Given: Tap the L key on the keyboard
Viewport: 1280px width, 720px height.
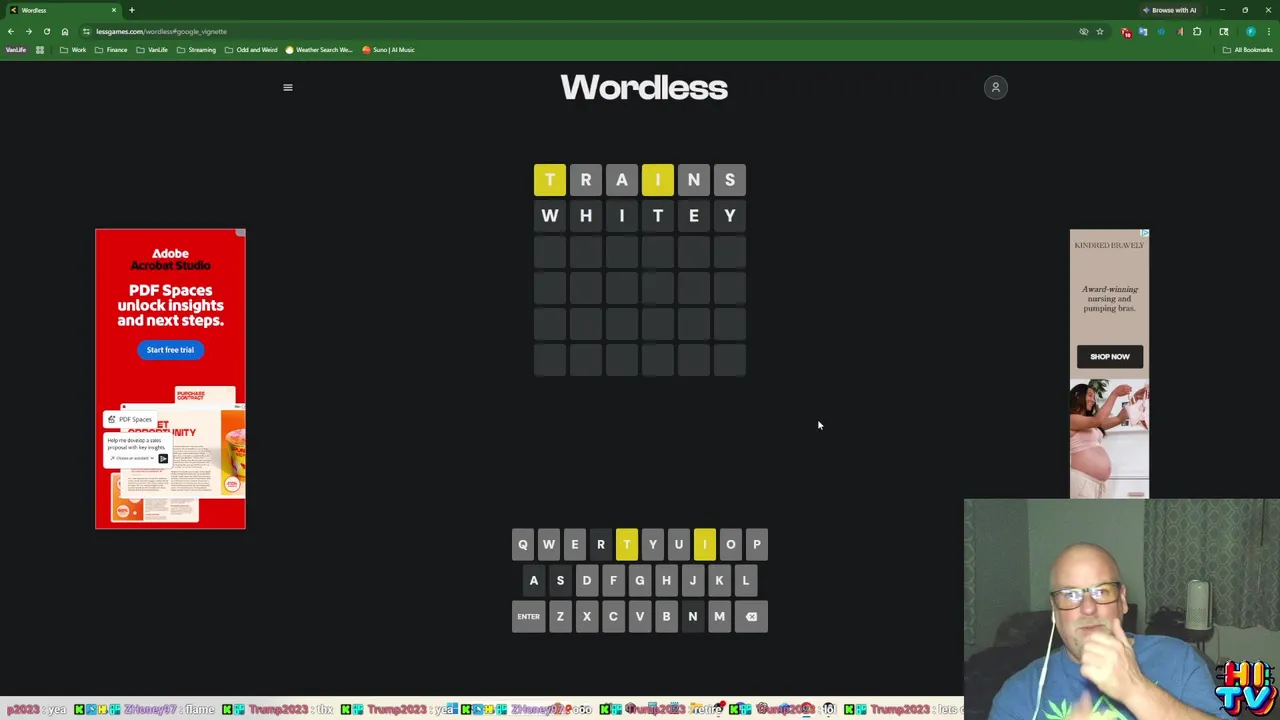Looking at the screenshot, I should click(745, 580).
